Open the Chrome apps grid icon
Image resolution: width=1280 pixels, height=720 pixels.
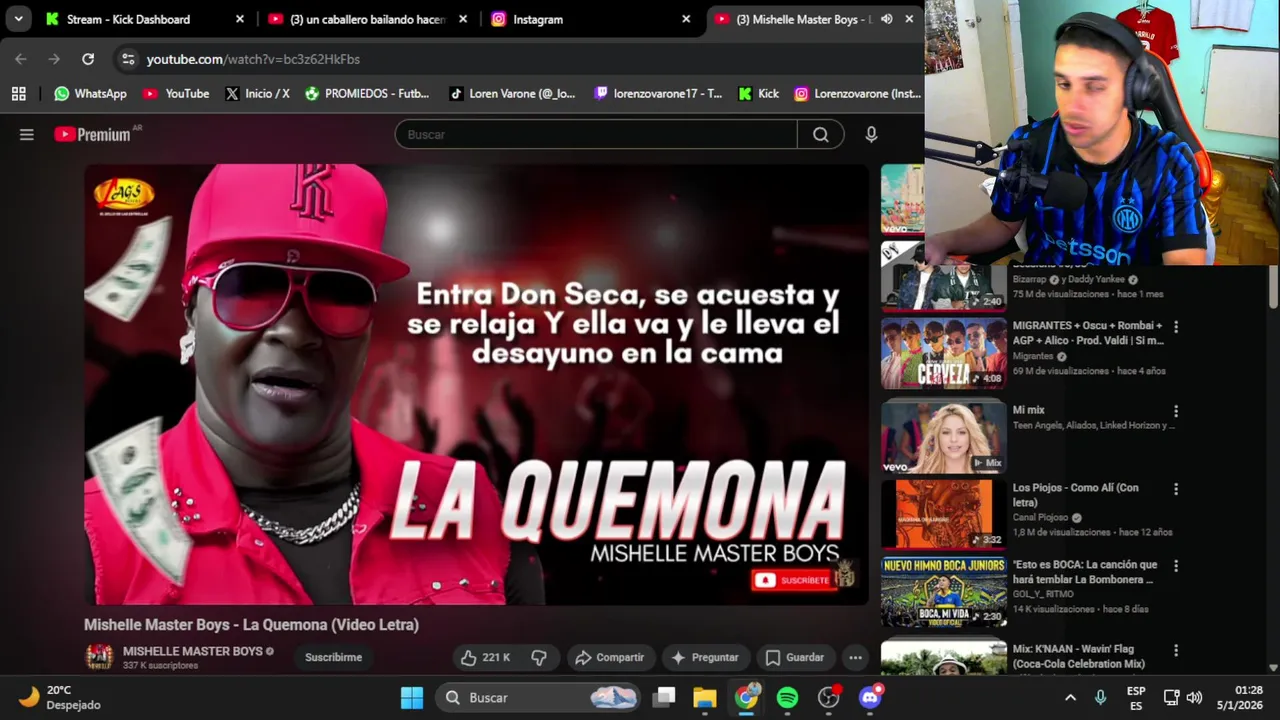pyautogui.click(x=18, y=93)
